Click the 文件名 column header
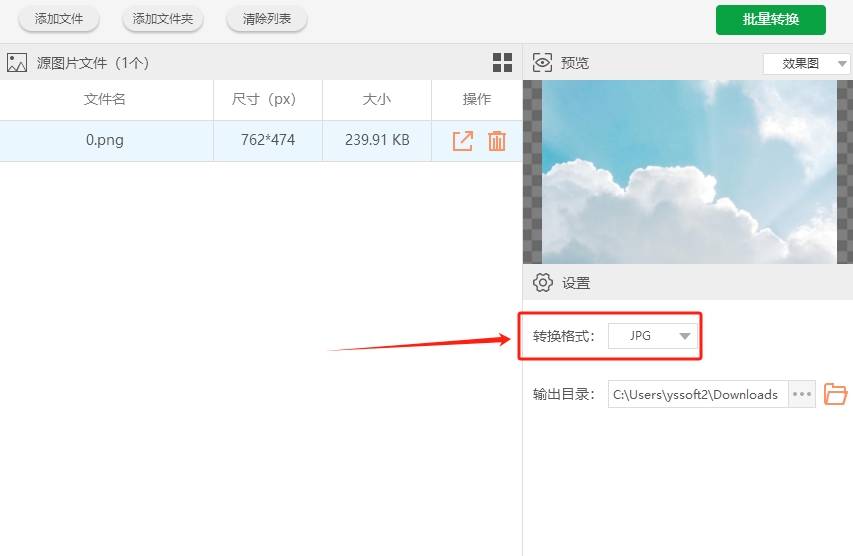The image size is (853, 556). point(105,100)
